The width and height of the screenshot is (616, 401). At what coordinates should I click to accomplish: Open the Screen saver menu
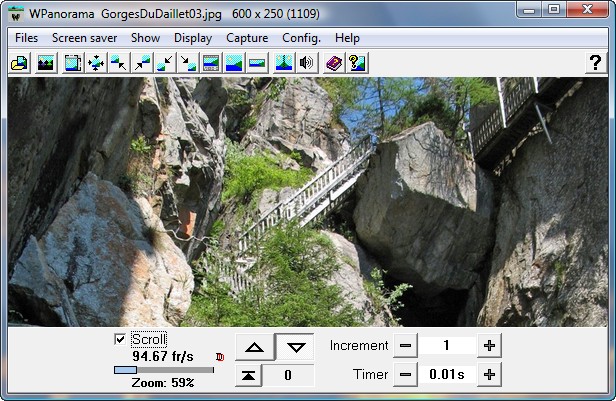(84, 38)
